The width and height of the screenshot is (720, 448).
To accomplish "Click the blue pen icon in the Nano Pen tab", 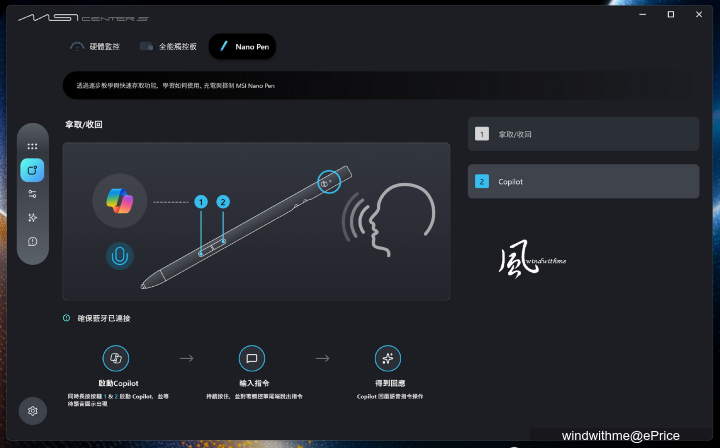I will (224, 46).
